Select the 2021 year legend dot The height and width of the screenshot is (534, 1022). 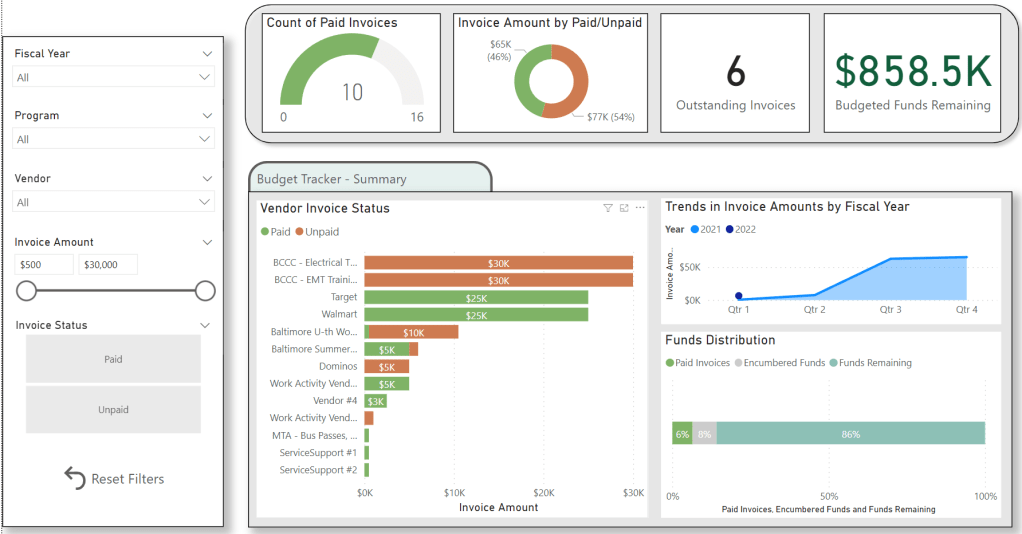pyautogui.click(x=695, y=229)
